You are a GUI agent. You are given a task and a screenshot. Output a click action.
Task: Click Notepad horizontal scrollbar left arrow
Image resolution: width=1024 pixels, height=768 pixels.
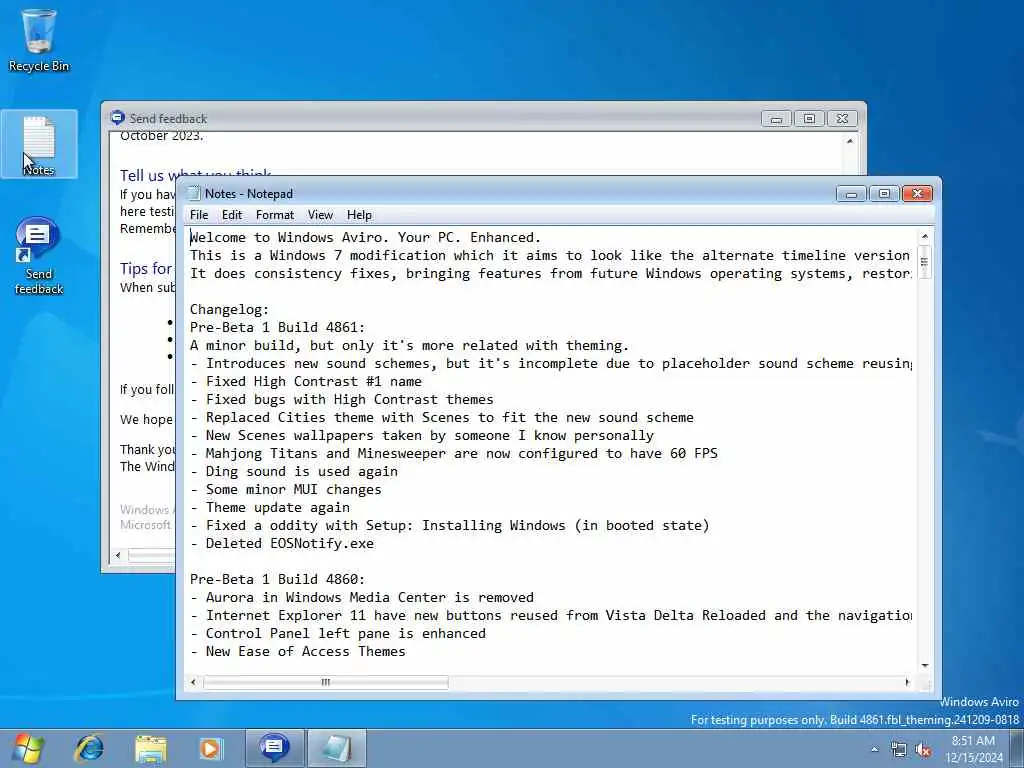pos(193,682)
